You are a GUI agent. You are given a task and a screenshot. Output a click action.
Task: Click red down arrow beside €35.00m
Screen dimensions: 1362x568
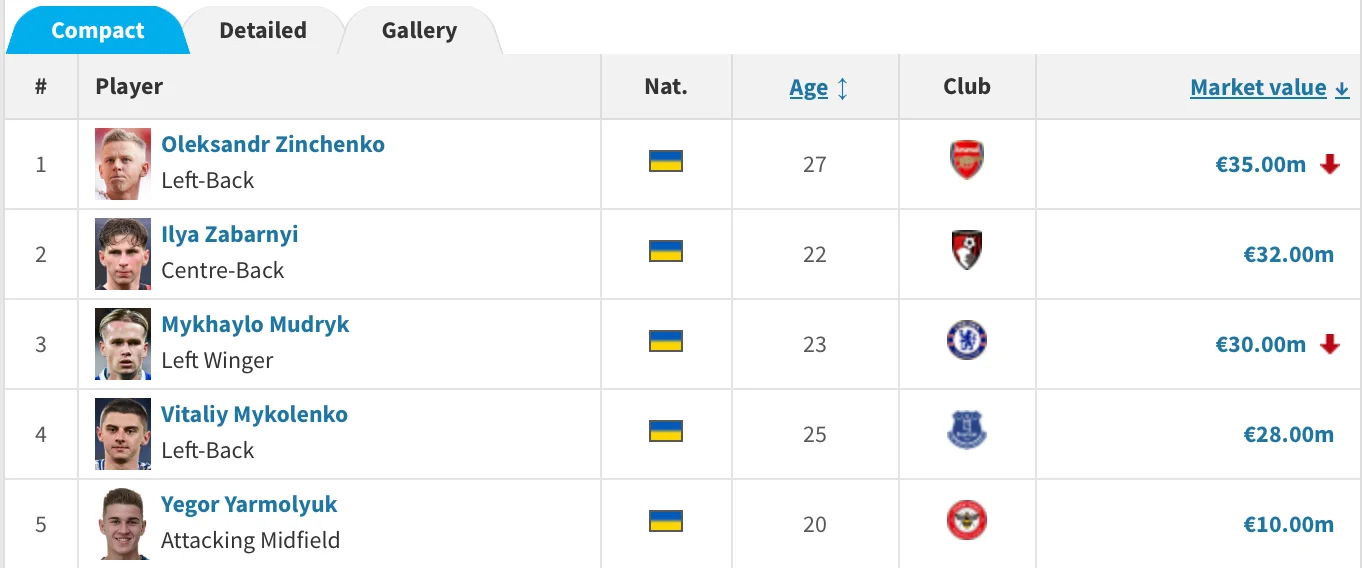(x=1329, y=165)
